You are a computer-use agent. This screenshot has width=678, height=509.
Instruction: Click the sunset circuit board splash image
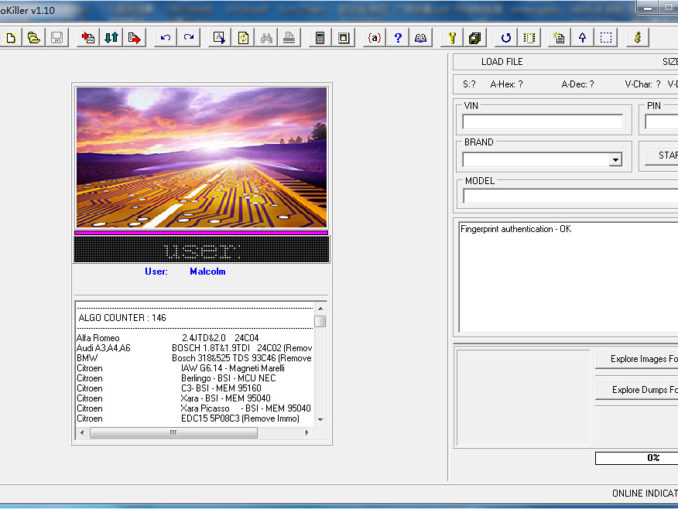click(x=201, y=157)
